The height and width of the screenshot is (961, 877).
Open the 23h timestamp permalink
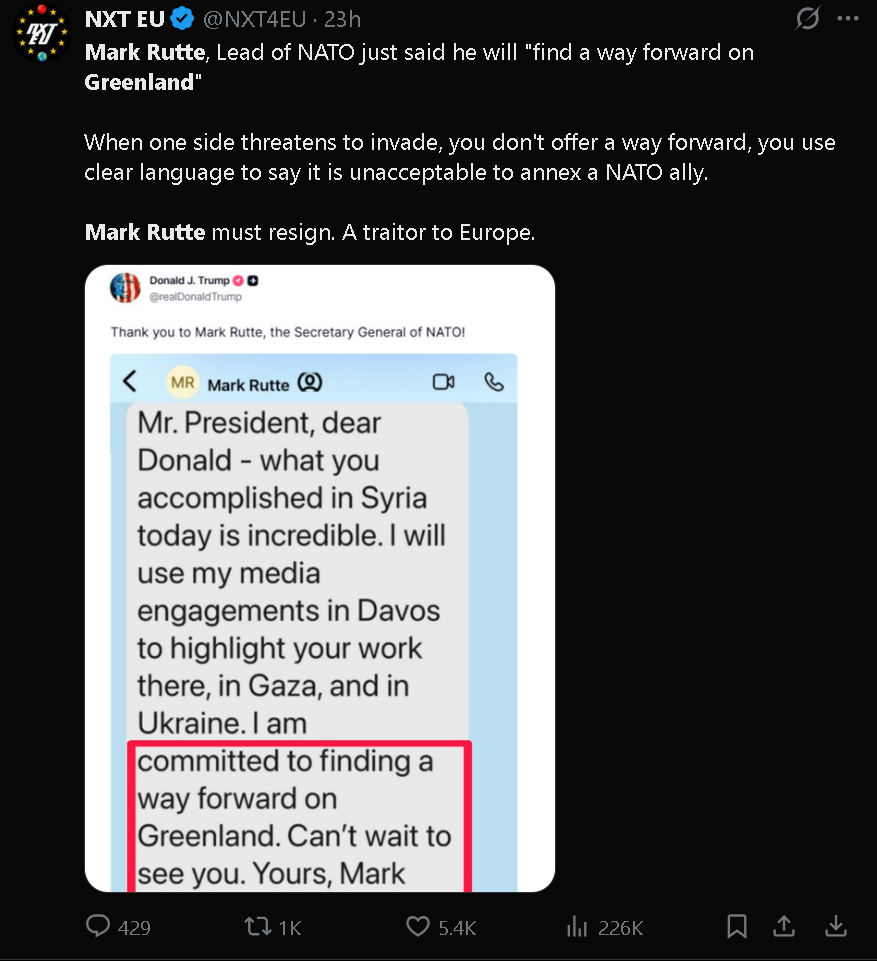pyautogui.click(x=342, y=20)
